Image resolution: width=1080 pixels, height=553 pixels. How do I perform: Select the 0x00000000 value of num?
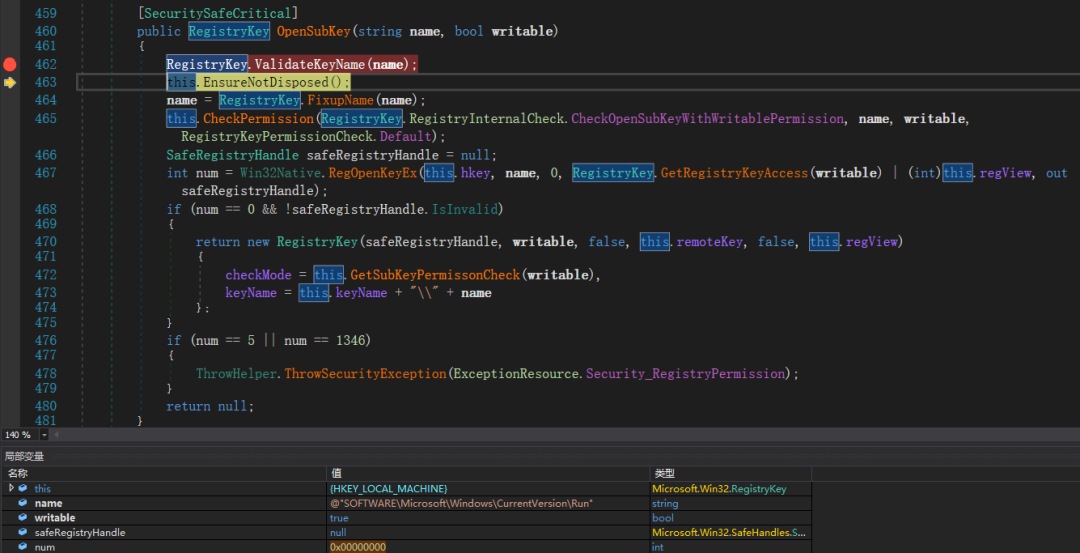(358, 547)
